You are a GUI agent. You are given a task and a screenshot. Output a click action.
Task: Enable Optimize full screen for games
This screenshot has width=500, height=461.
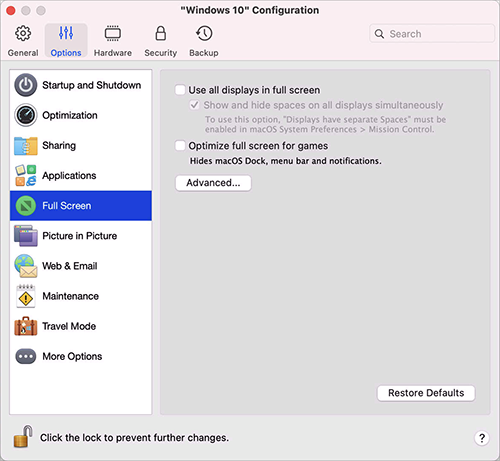180,146
